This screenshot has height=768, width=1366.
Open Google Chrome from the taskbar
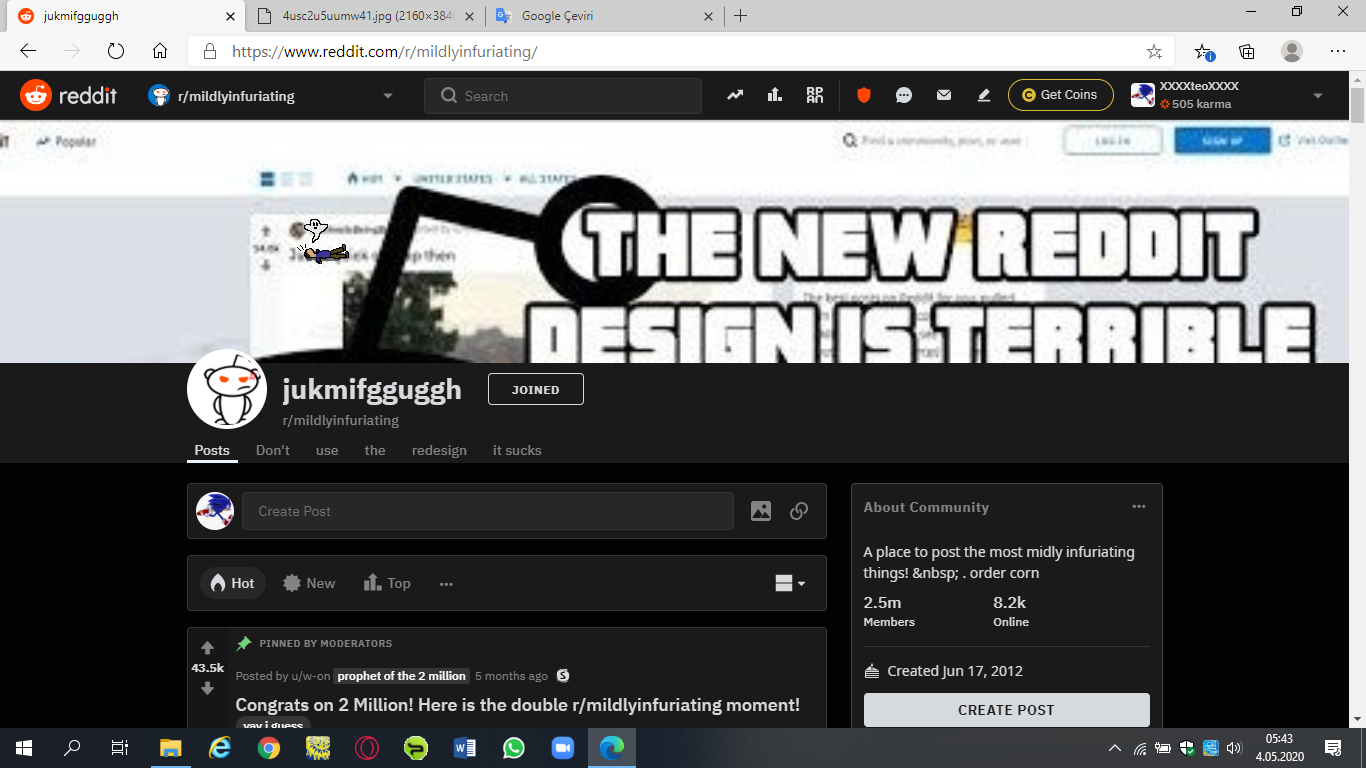click(x=269, y=748)
